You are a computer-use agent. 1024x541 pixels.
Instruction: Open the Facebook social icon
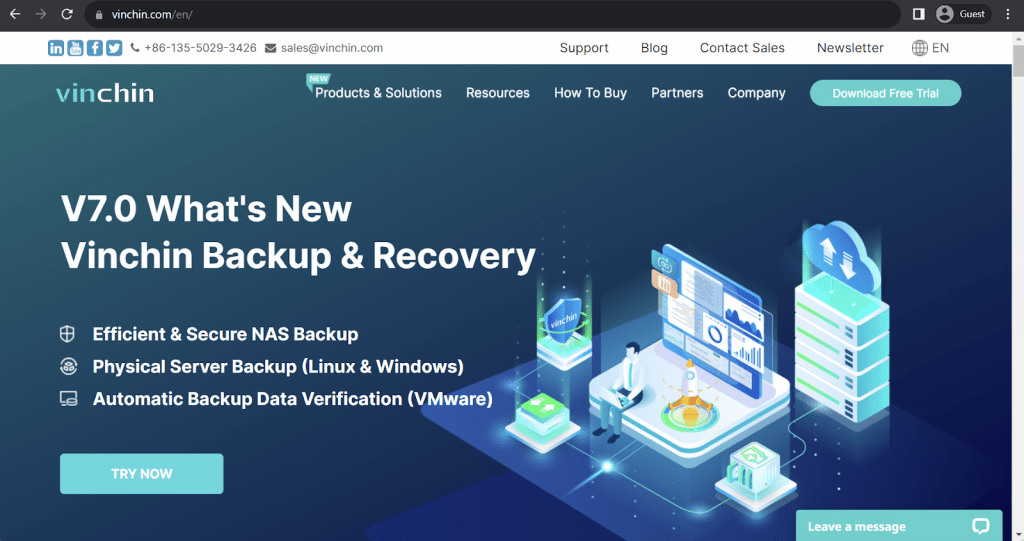click(x=95, y=48)
